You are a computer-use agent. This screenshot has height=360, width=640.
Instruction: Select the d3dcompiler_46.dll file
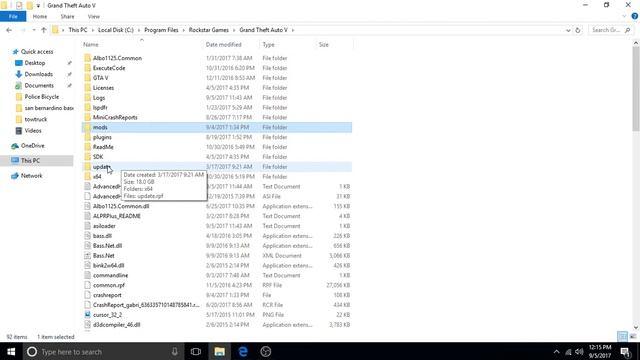pos(116,324)
